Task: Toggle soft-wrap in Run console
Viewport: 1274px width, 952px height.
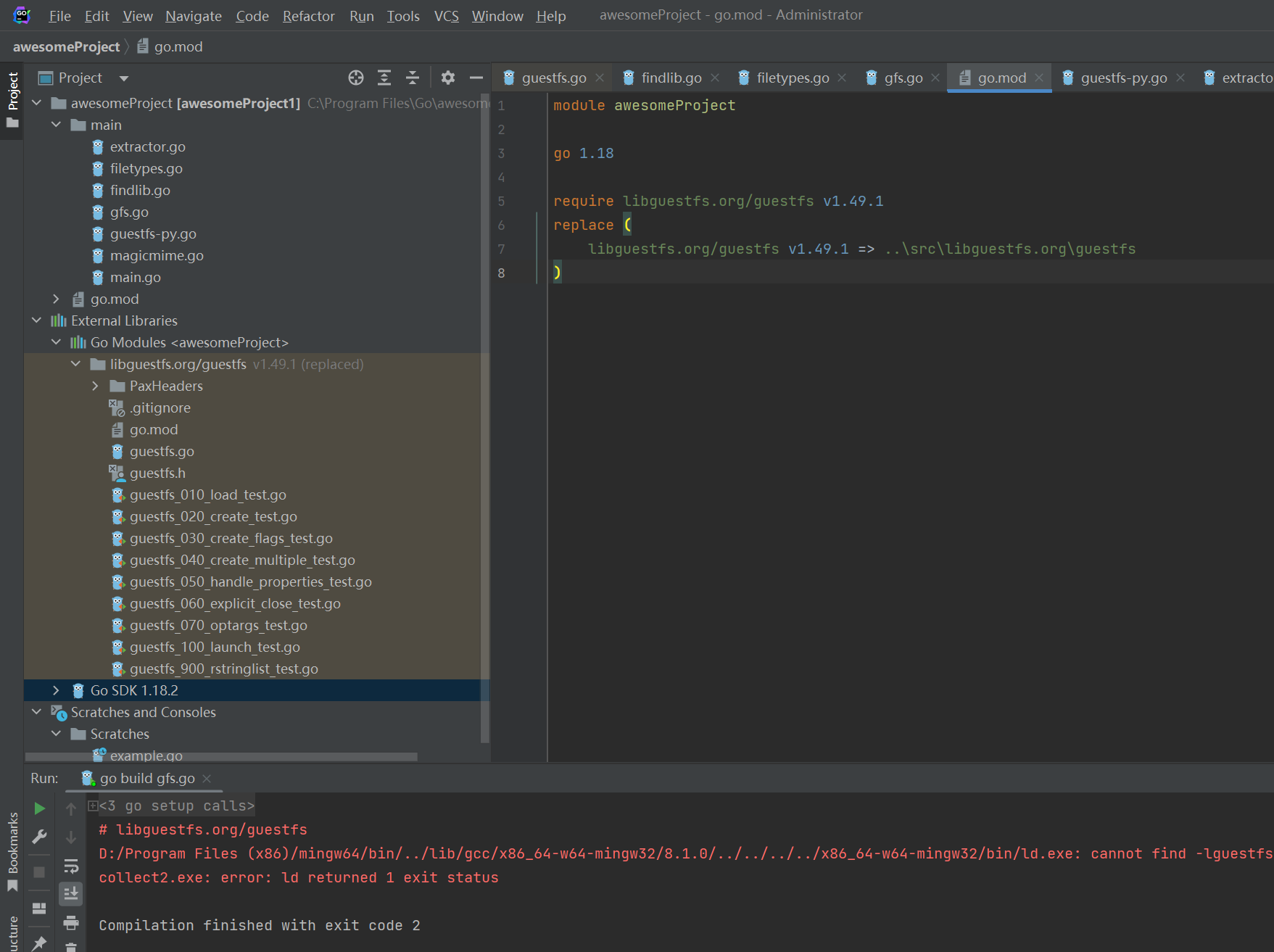Action: click(x=71, y=866)
